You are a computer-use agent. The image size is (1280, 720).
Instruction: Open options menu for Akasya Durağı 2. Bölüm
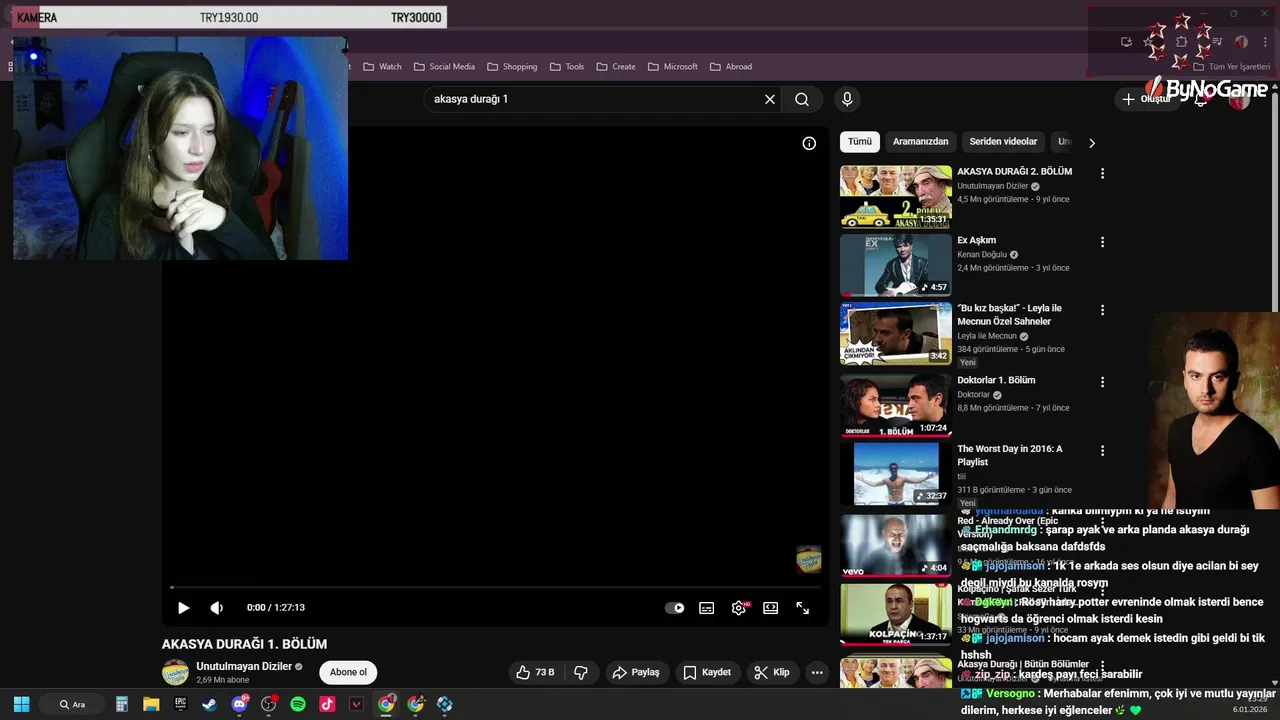point(1102,173)
